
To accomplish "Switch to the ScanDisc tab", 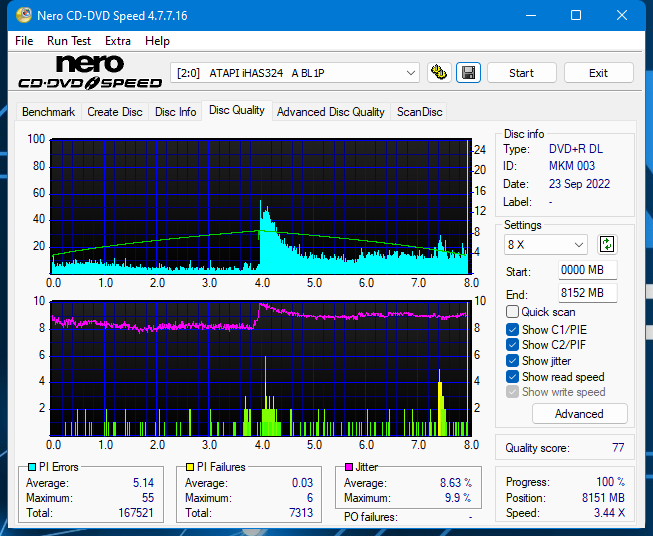I will (419, 112).
